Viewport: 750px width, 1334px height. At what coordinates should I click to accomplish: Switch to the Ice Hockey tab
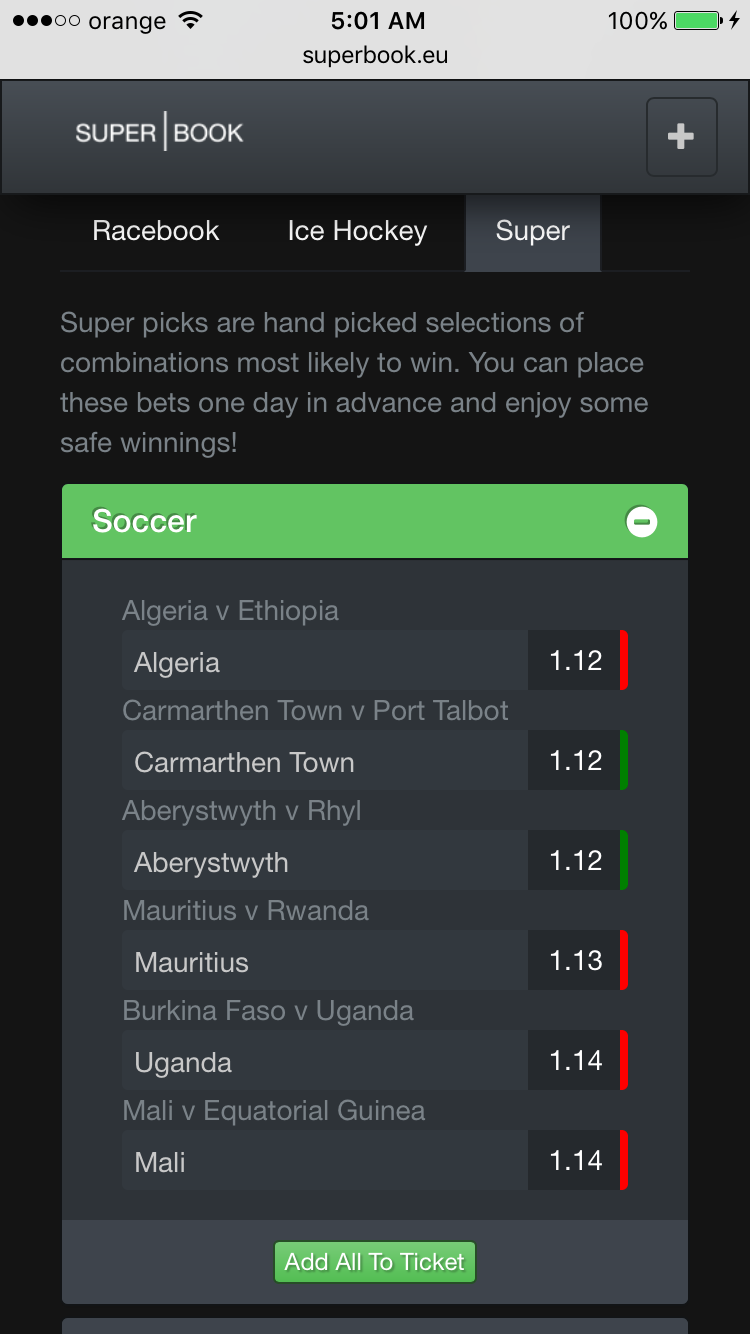click(357, 231)
